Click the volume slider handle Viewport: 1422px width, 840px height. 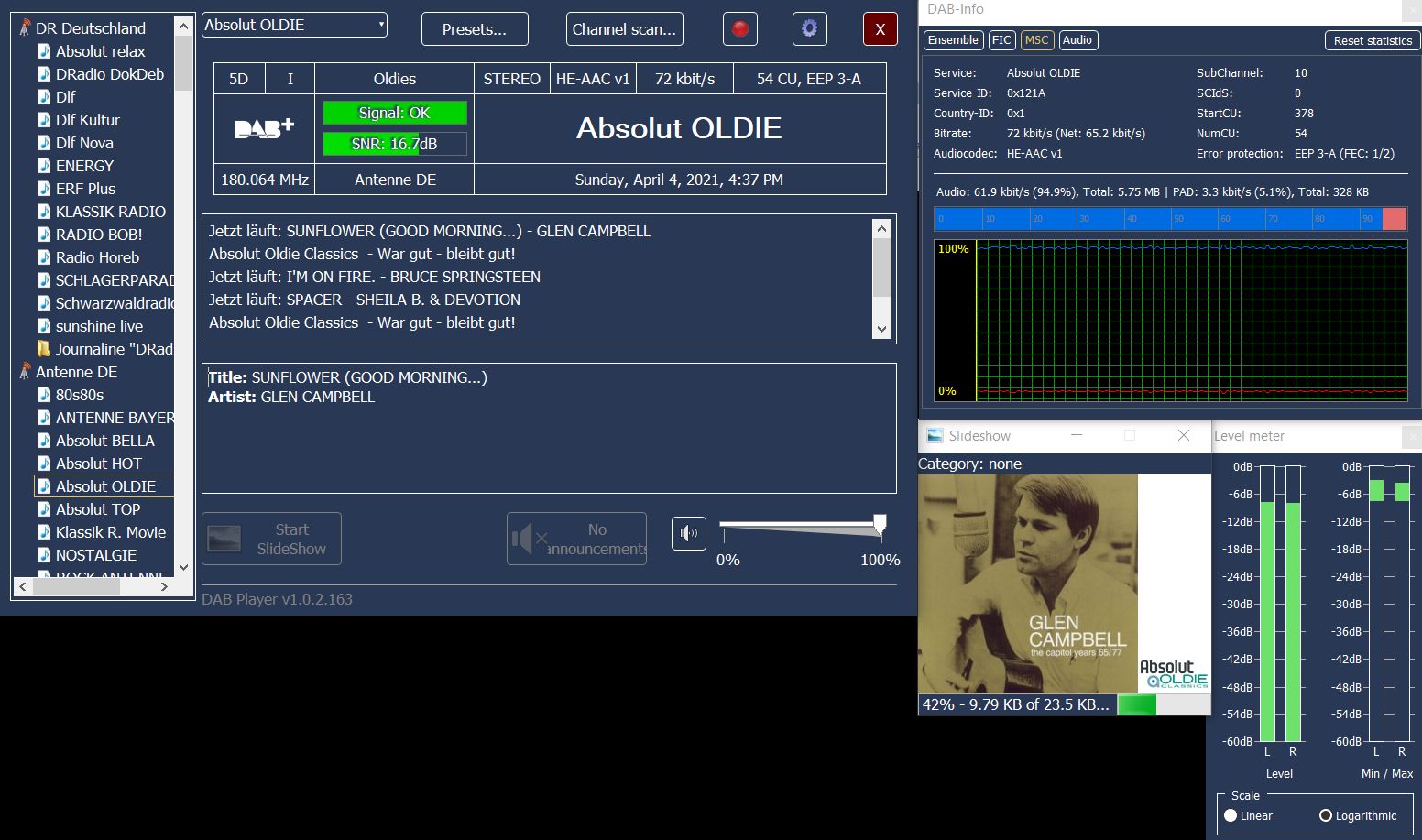[x=880, y=524]
